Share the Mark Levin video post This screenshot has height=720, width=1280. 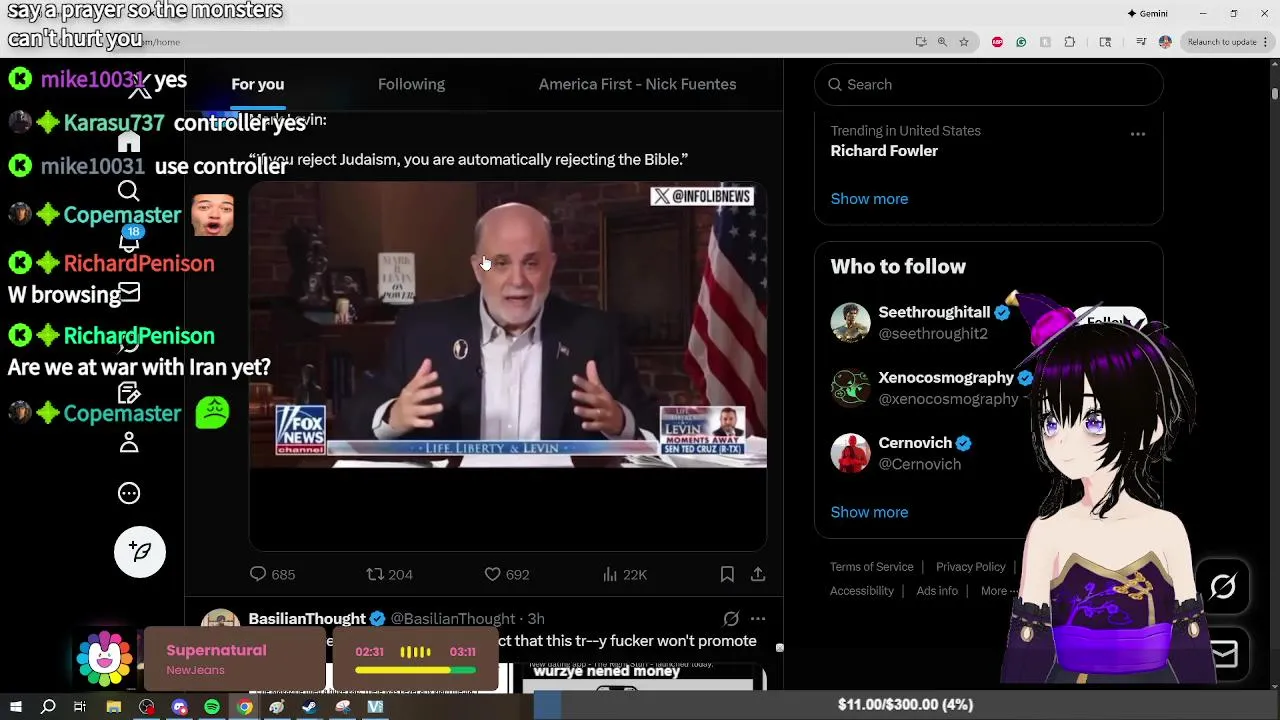pos(758,574)
